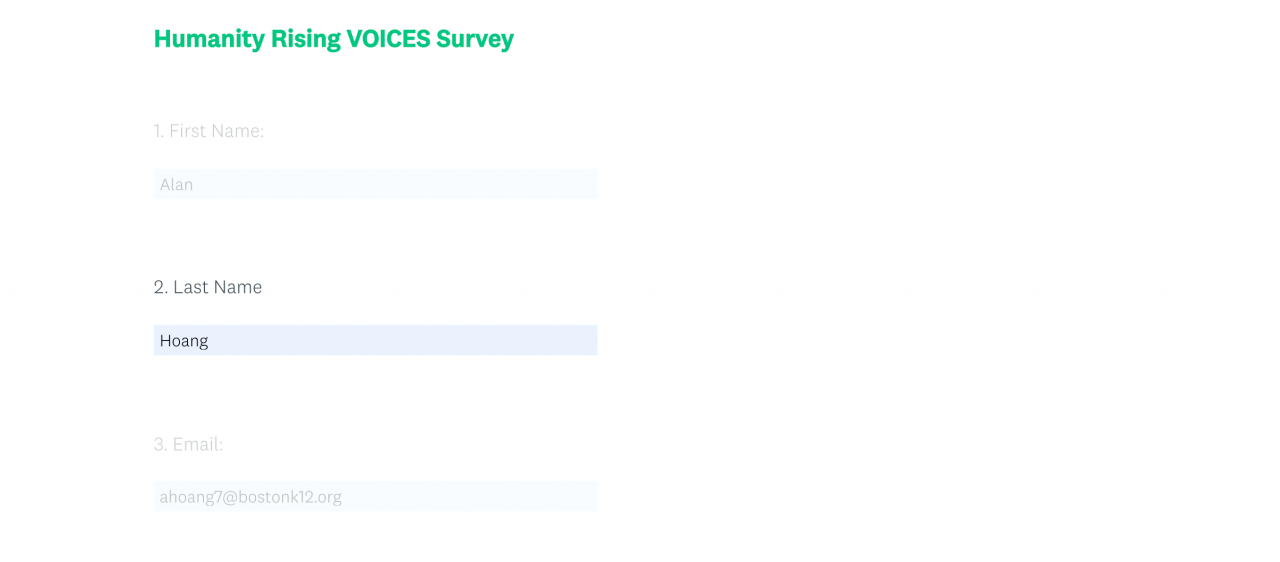
Task: Click the word "Humanity" in the heading
Action: pyautogui.click(x=209, y=39)
